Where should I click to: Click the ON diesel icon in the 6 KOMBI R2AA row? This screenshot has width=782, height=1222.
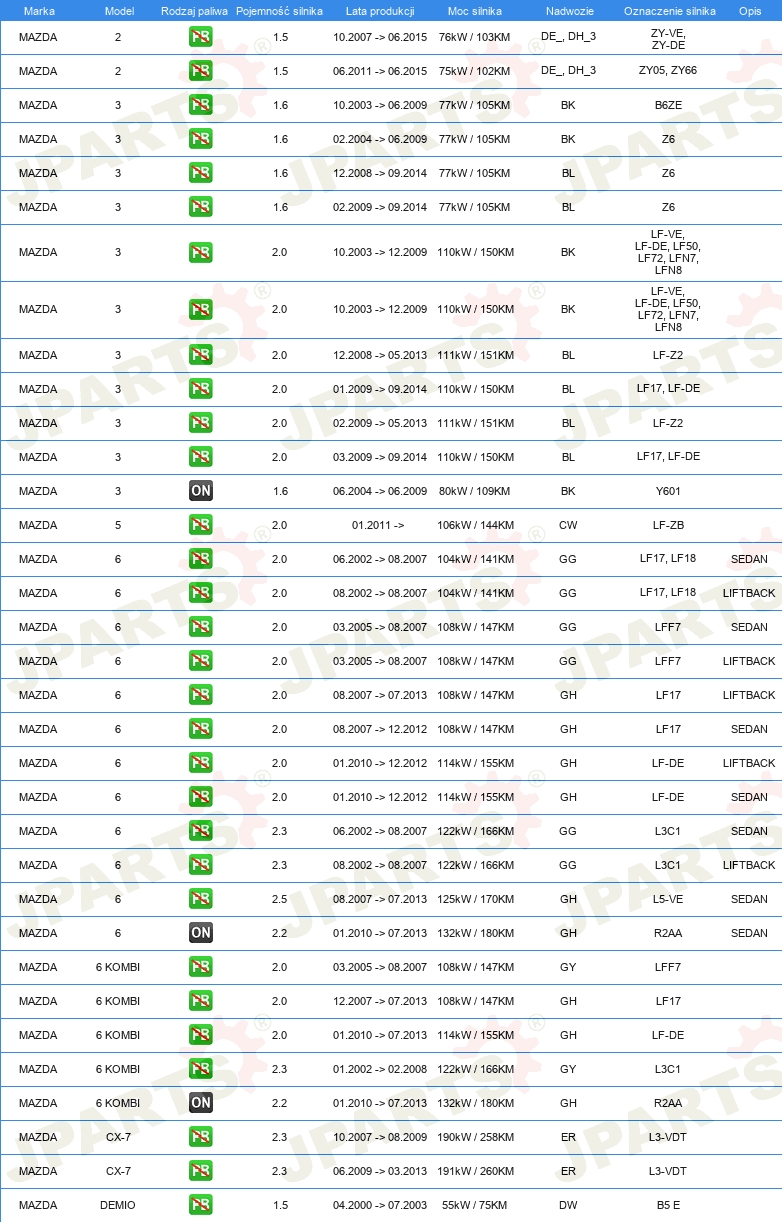201,1104
